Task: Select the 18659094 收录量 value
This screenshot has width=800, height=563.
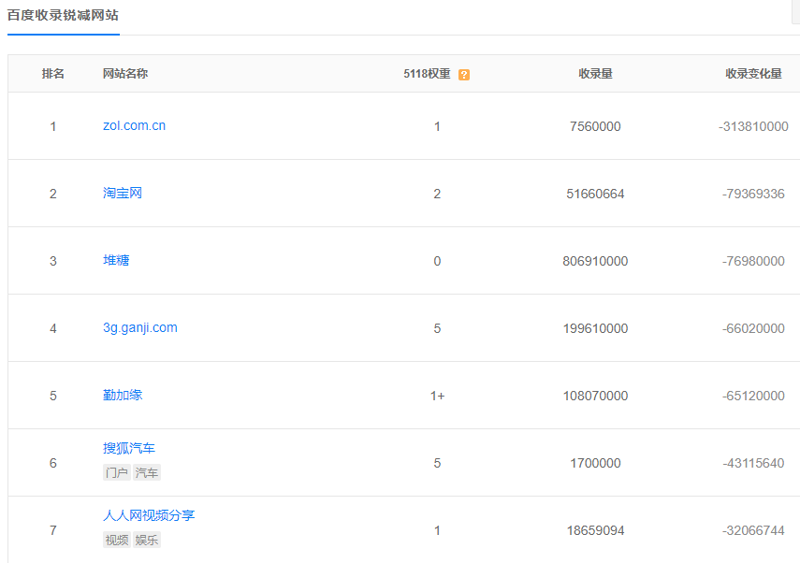Action: [595, 531]
